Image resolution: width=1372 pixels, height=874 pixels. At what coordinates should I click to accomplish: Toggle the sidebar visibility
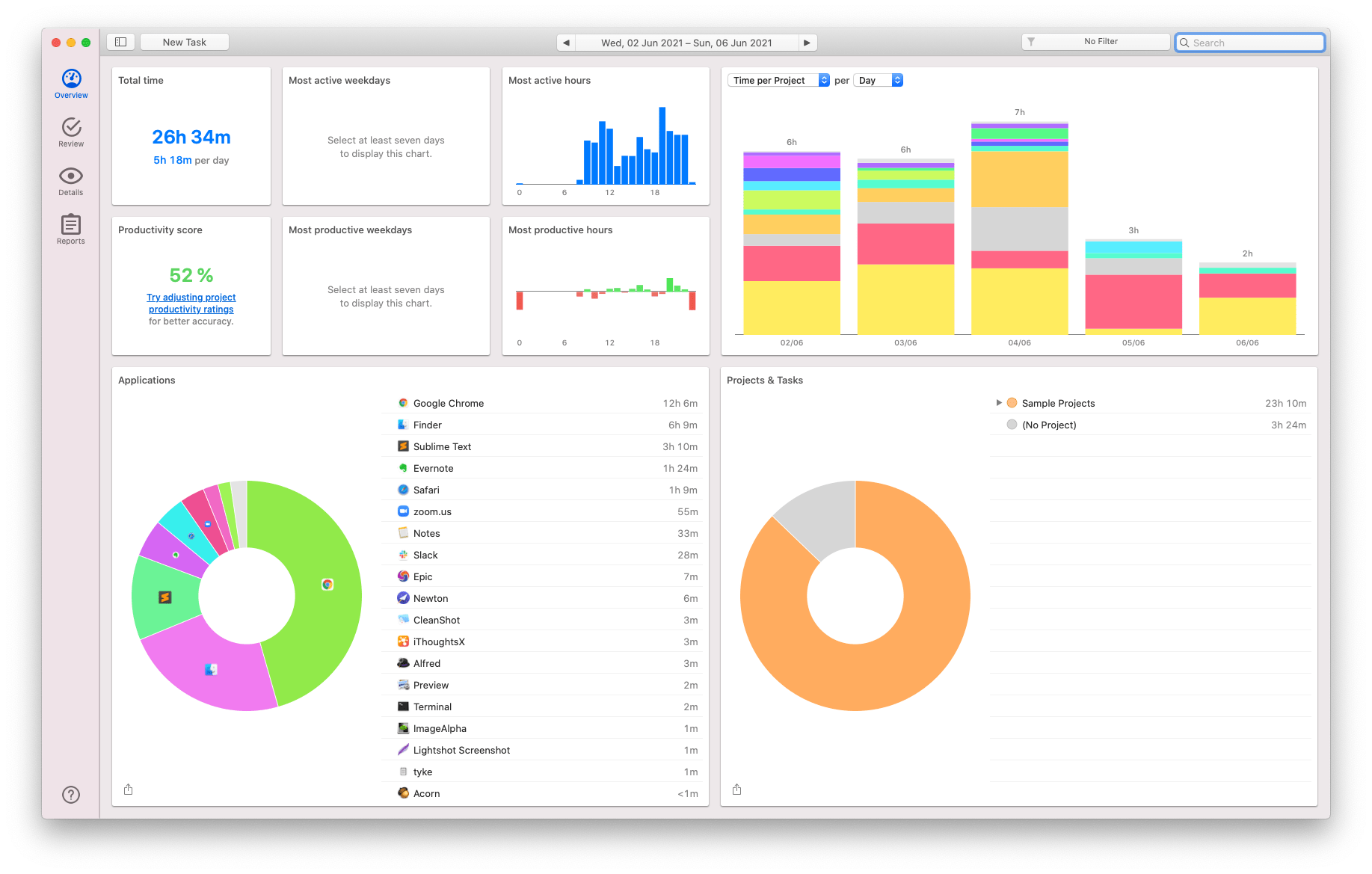point(120,41)
